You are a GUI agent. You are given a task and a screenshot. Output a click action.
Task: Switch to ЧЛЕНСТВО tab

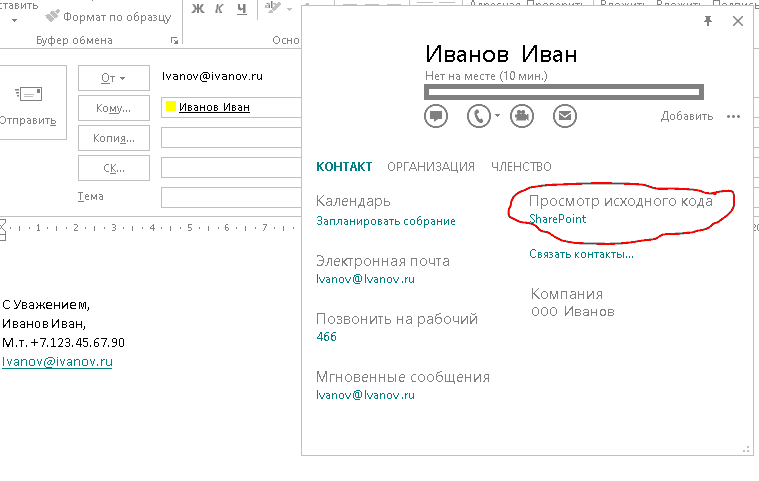click(521, 166)
